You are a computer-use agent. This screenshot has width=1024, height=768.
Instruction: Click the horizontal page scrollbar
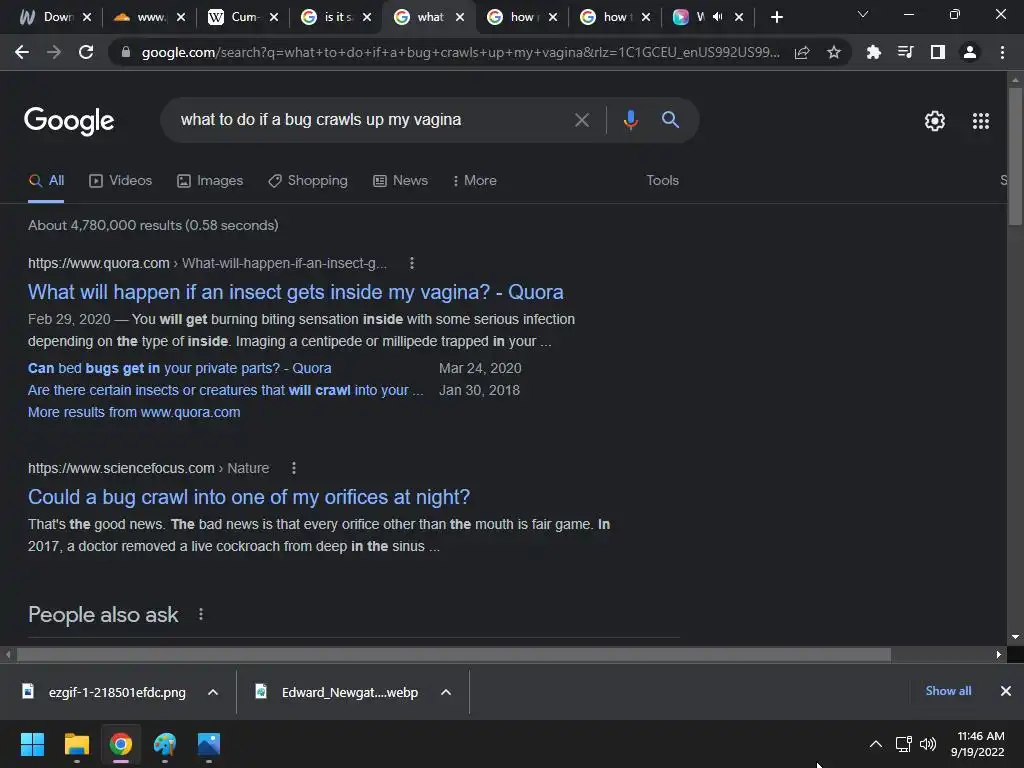pos(454,654)
